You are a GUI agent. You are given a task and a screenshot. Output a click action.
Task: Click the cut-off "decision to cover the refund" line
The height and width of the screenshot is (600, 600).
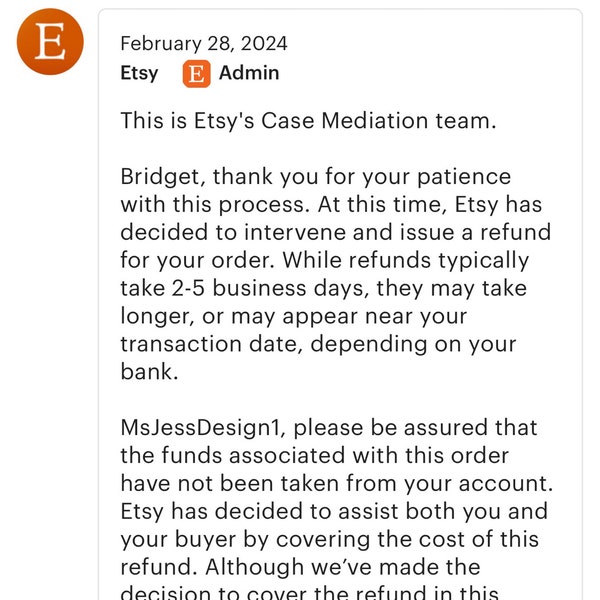[309, 592]
